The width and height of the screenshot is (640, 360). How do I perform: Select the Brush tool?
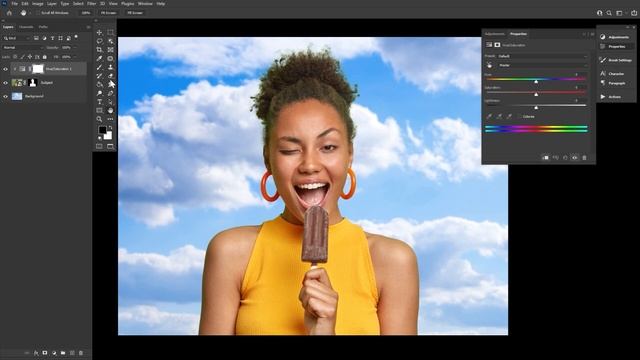click(100, 67)
